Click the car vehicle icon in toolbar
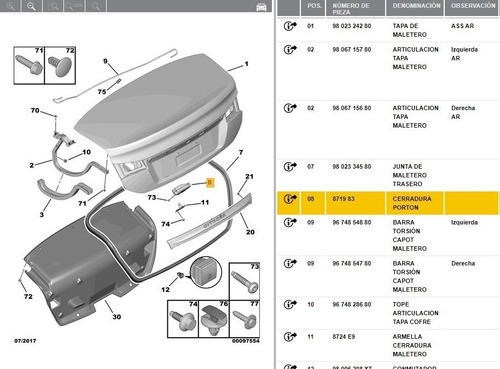This screenshot has width=500, height=369. click(261, 7)
